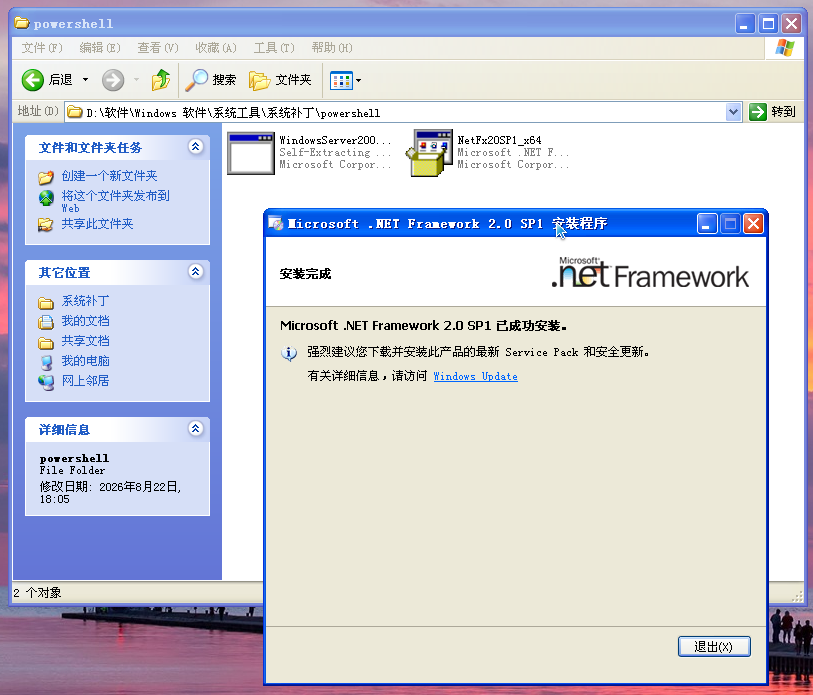Toggle the 文件夹 folders pane button
813x695 pixels.
(280, 80)
